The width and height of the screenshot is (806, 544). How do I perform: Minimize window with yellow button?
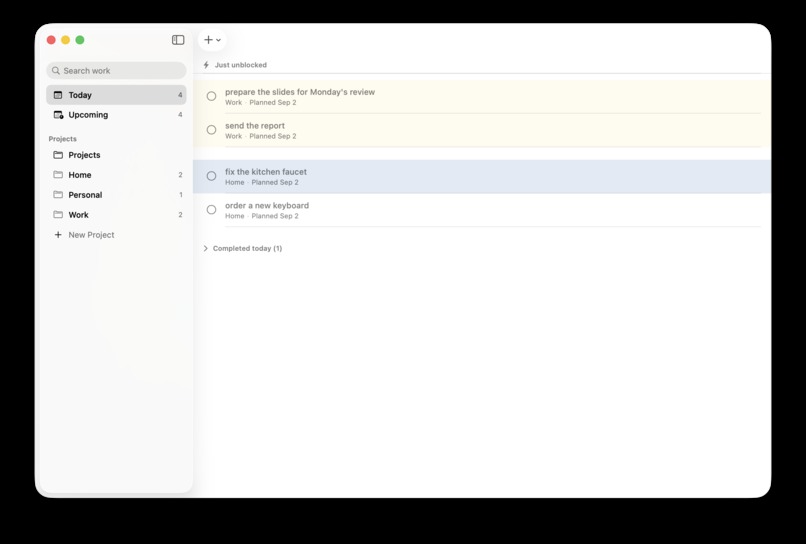65,40
